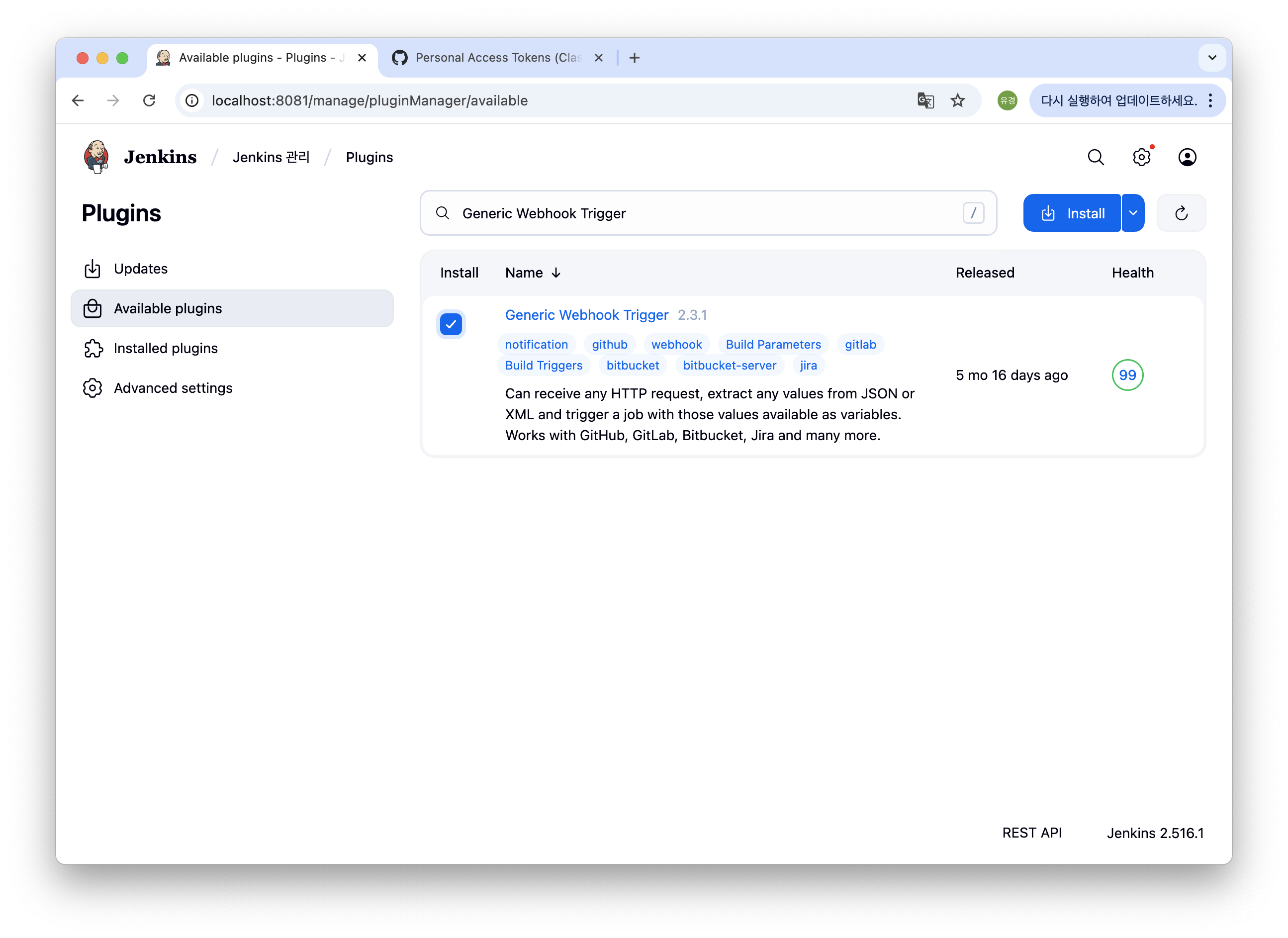Open the browser tab list chevron
This screenshot has width=1288, height=938.
[x=1212, y=57]
